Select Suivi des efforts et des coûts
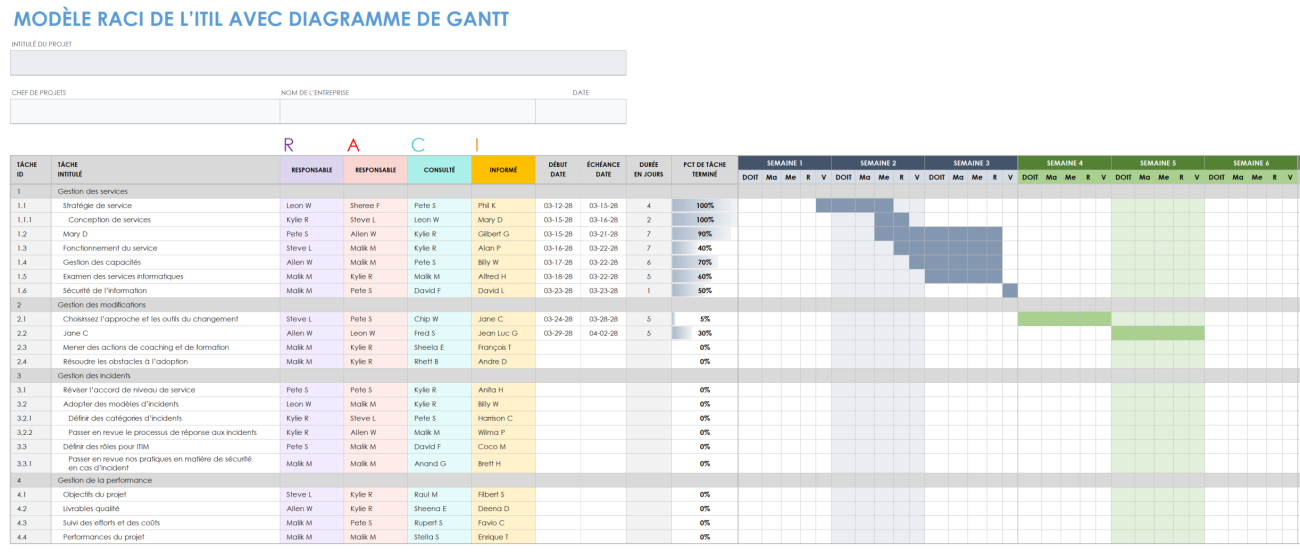Screen dimensions: 1300x552 click(x=165, y=522)
